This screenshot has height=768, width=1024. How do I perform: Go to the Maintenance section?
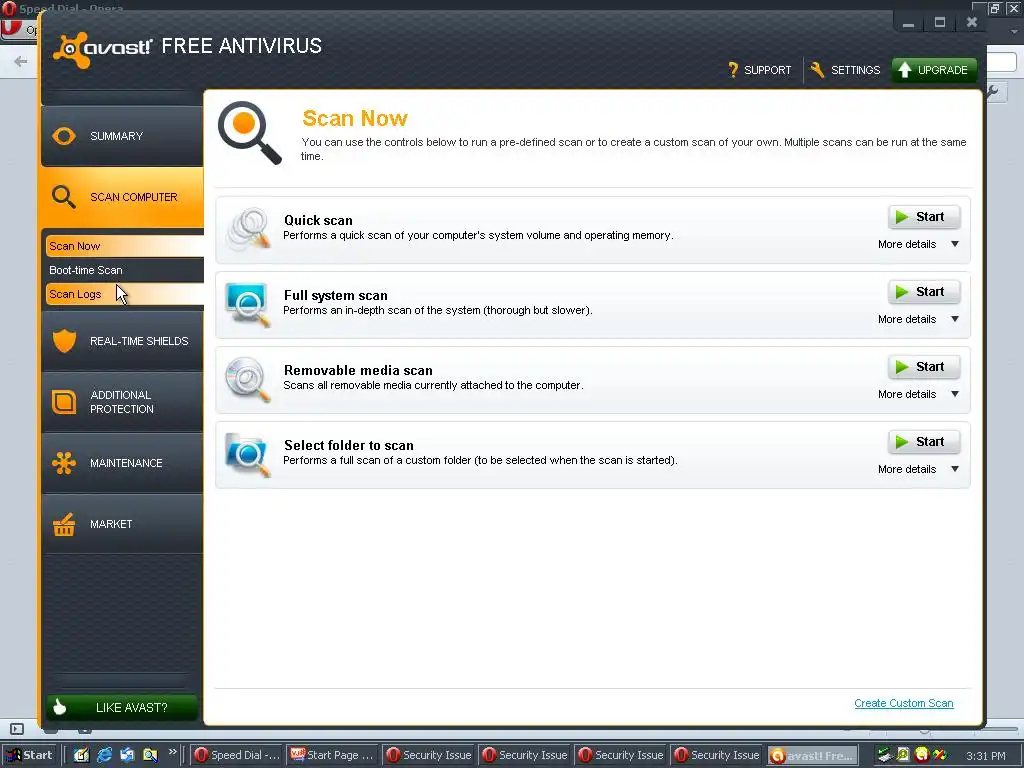(x=122, y=463)
